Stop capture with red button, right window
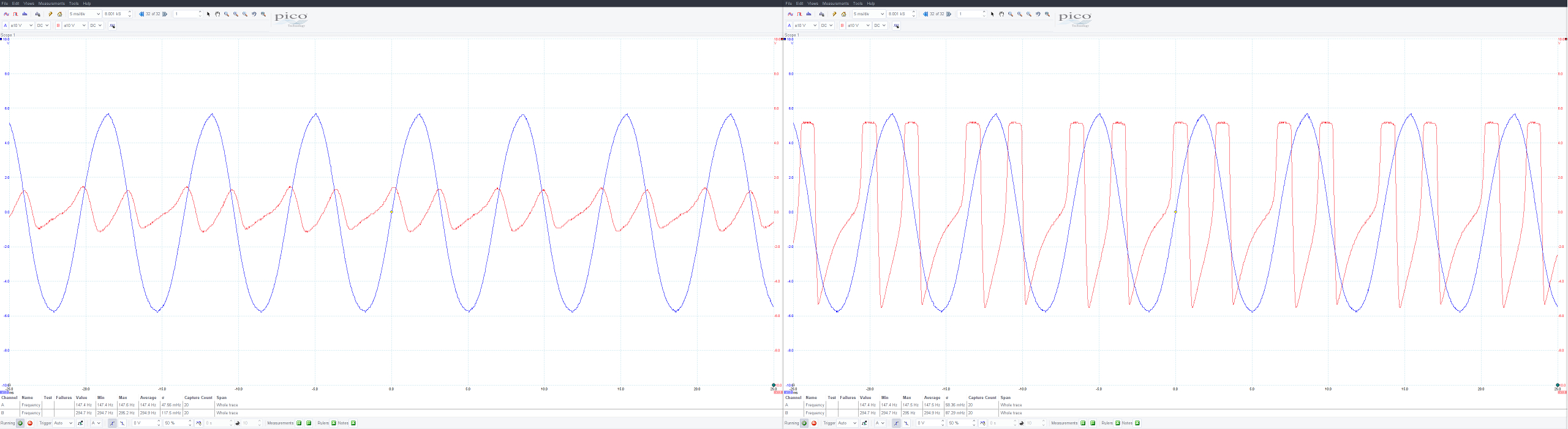The height and width of the screenshot is (429, 1568). 814,423
